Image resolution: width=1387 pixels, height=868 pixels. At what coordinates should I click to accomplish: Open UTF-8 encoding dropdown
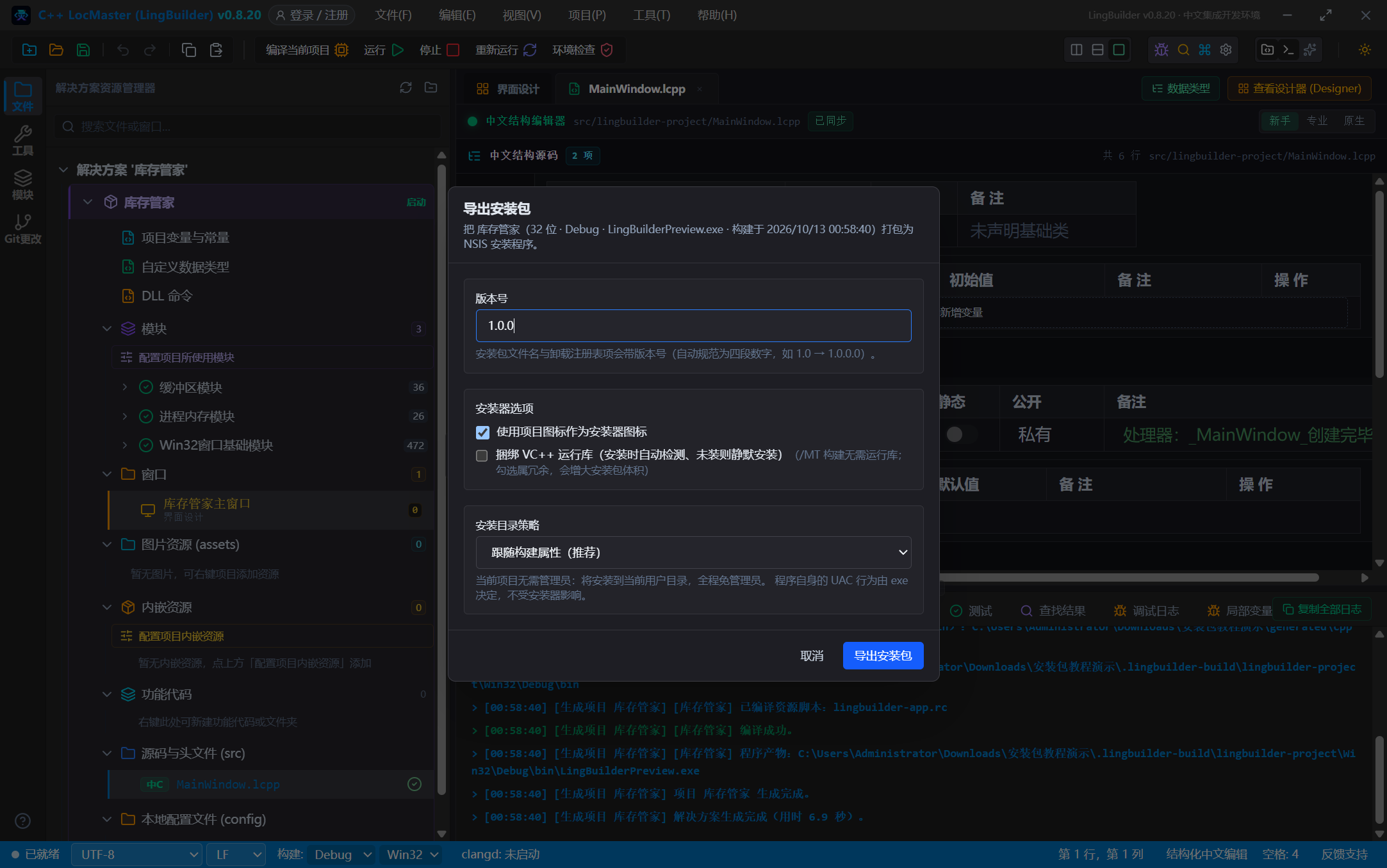(136, 855)
